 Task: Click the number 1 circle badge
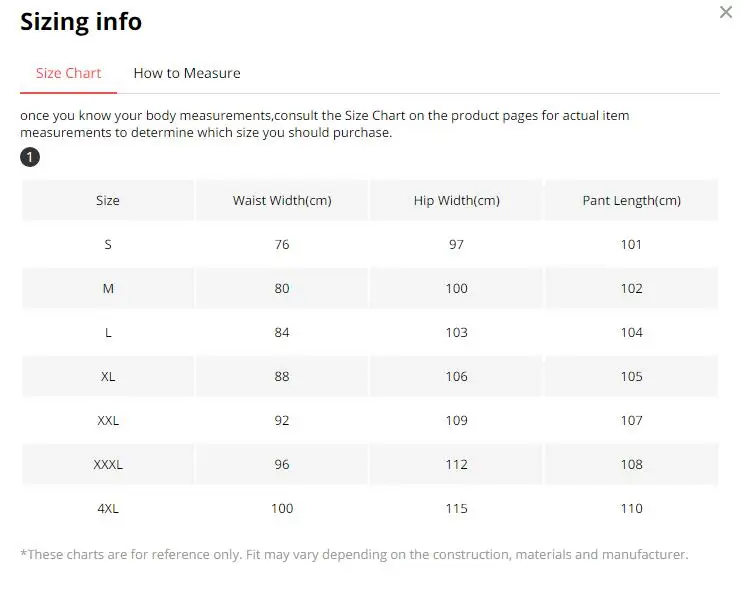tap(30, 157)
